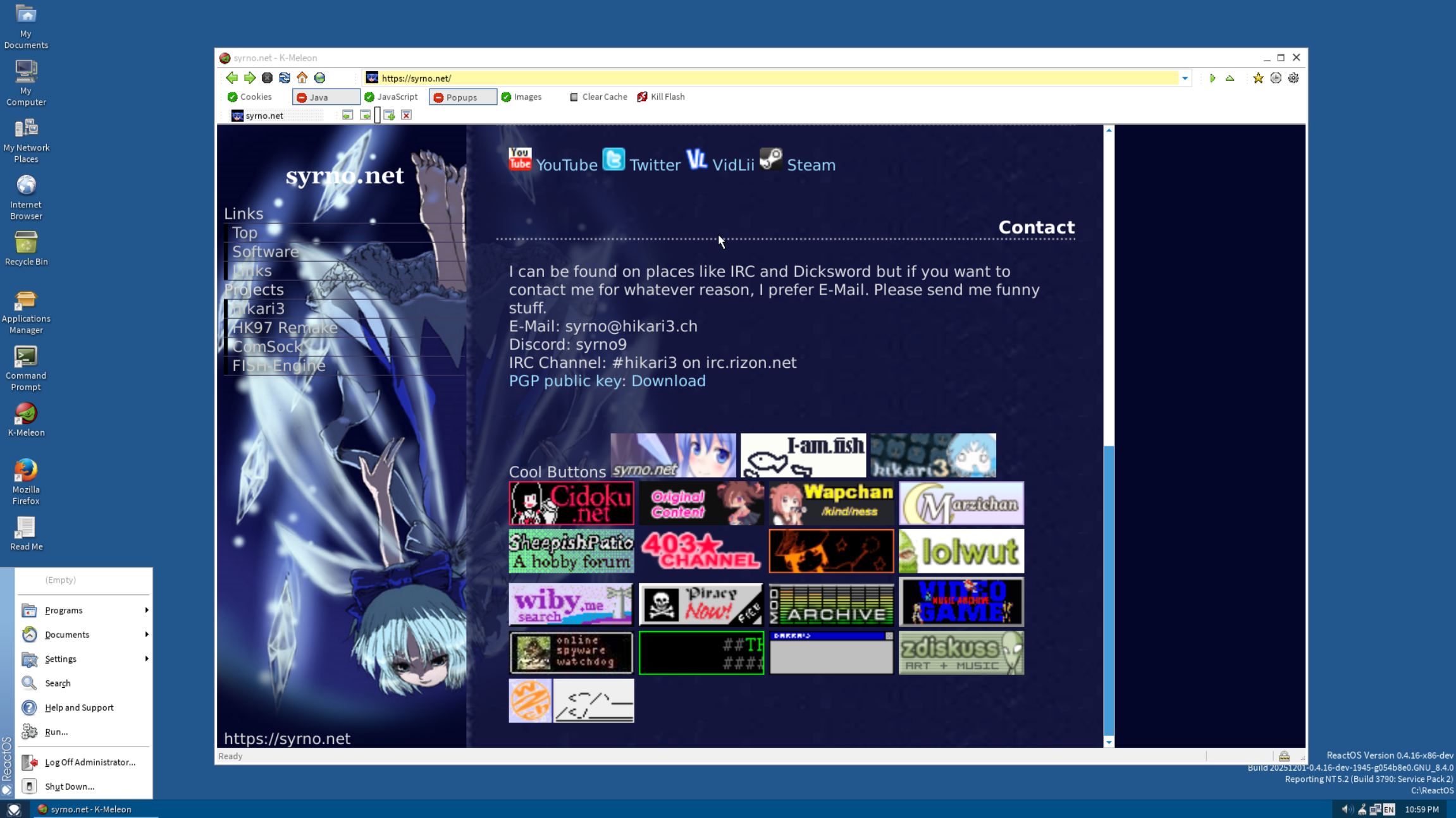Switch to the syrno.net tab
This screenshot has width=1456, height=818.
click(264, 115)
